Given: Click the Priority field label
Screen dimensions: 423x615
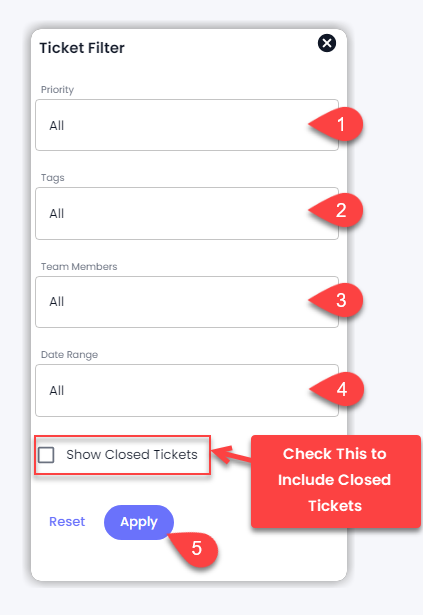Looking at the screenshot, I should point(57,90).
